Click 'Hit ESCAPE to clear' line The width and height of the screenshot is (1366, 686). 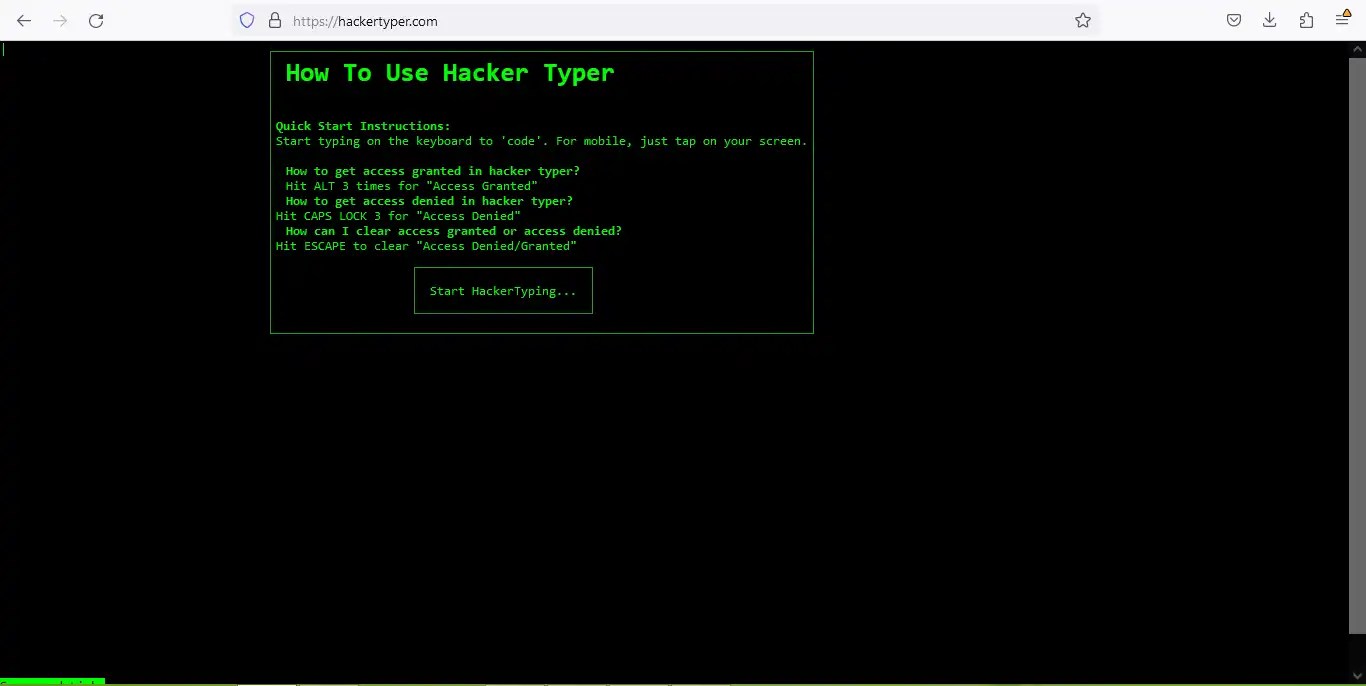[426, 246]
